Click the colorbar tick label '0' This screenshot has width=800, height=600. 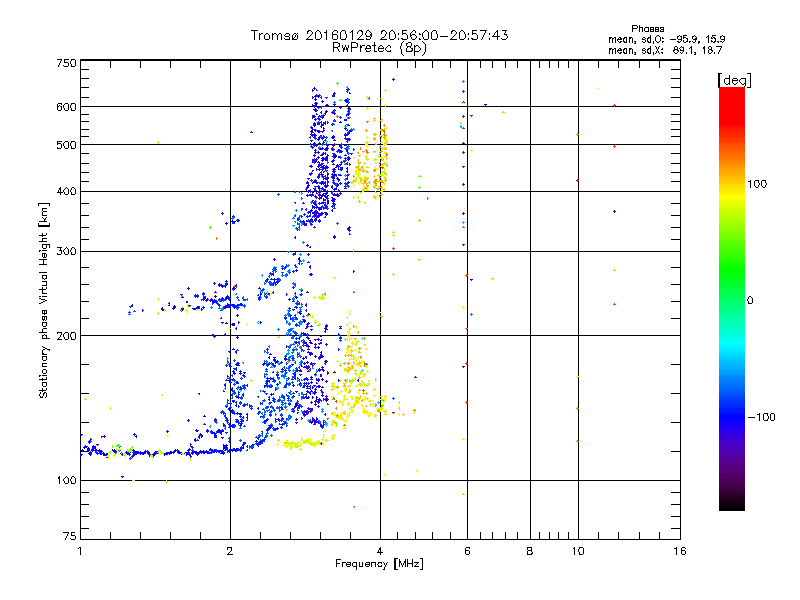750,301
